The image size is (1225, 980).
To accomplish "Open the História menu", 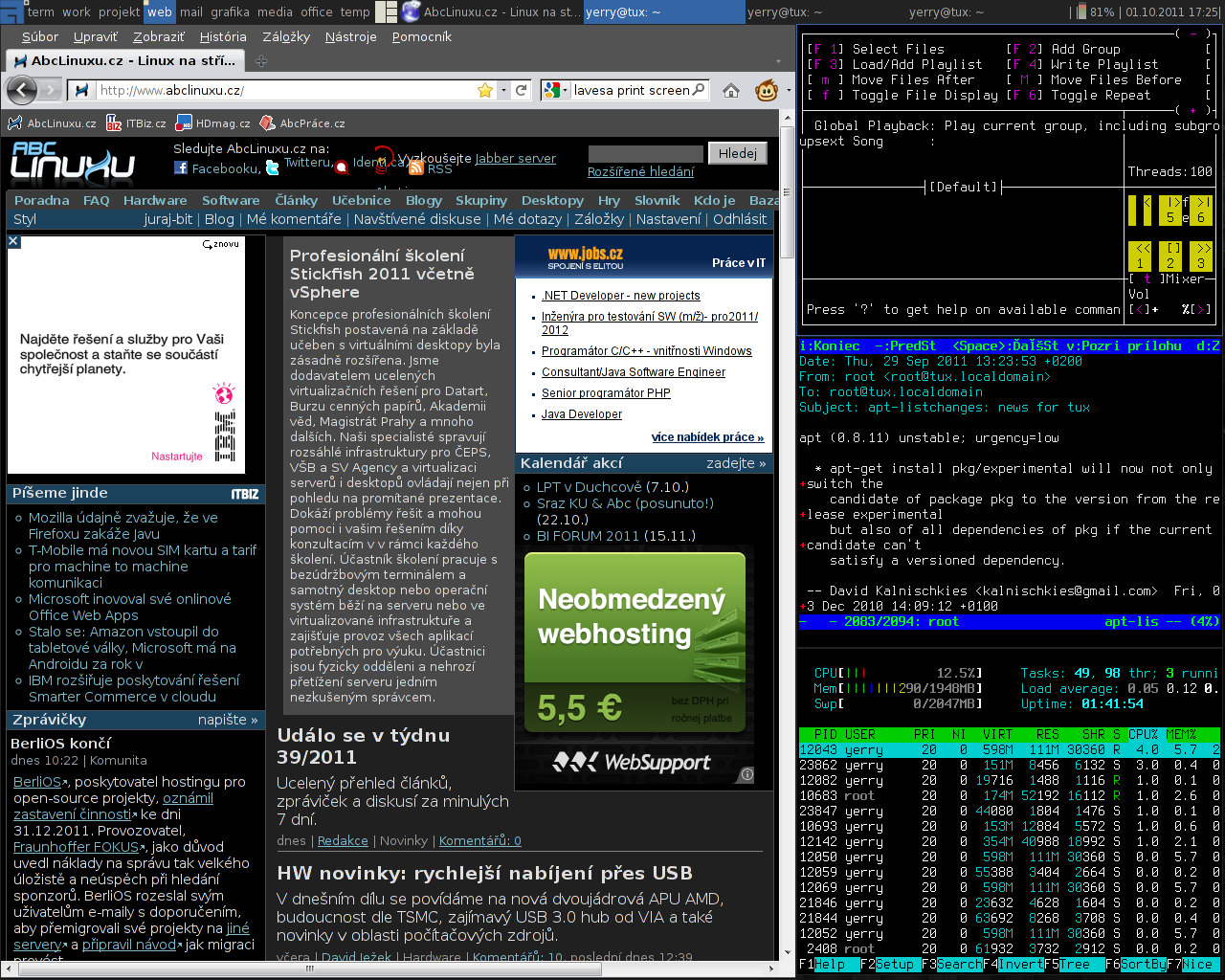I will pyautogui.click(x=223, y=36).
